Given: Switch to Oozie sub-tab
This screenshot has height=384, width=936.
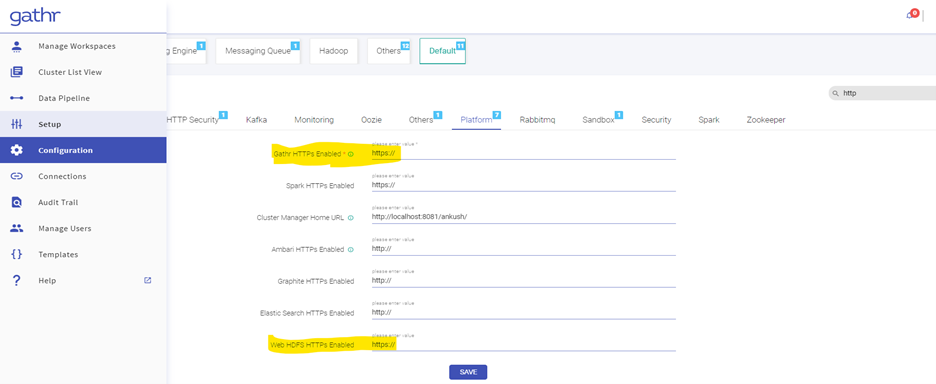Looking at the screenshot, I should pyautogui.click(x=371, y=120).
